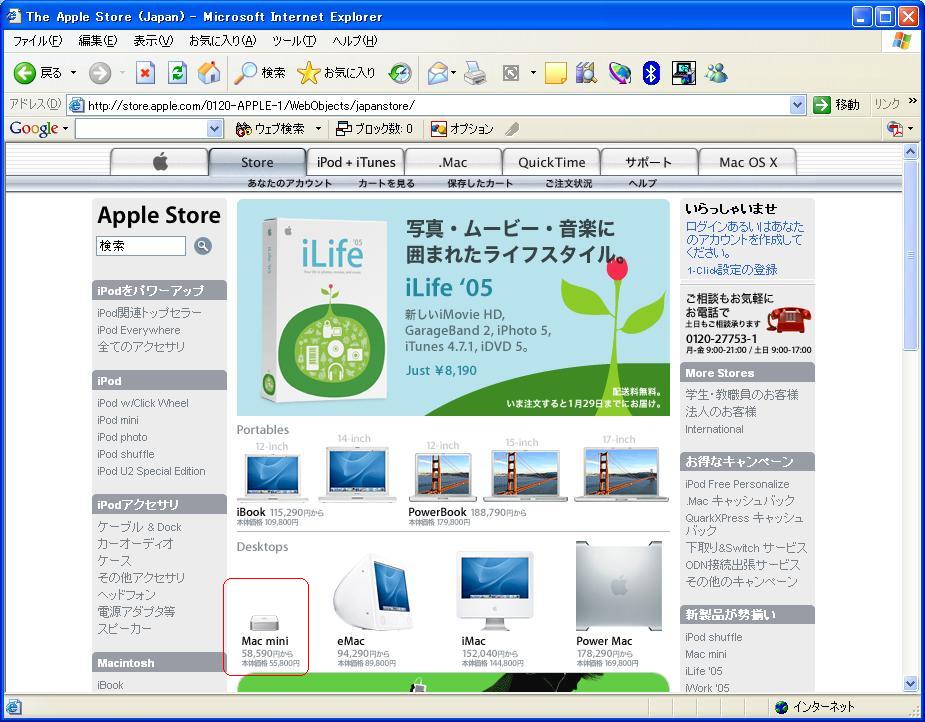Switch to the Mac OS X tab

pos(747,162)
